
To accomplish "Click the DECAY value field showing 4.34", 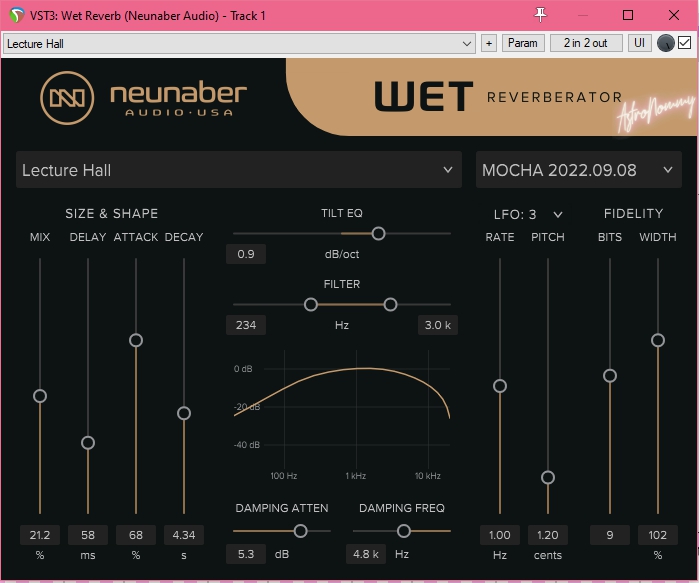I will pyautogui.click(x=183, y=535).
